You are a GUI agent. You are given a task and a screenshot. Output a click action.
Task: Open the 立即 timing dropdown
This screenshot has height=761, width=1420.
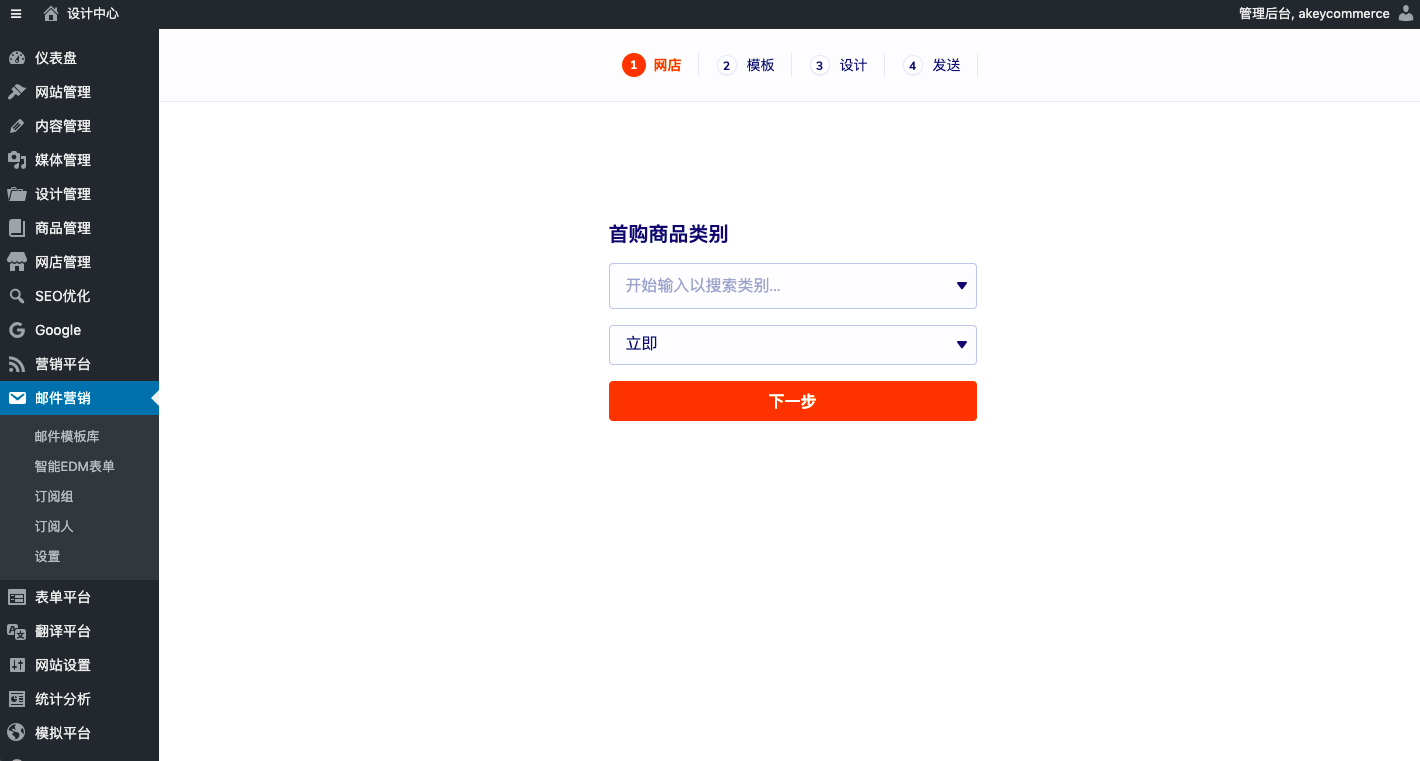point(792,345)
